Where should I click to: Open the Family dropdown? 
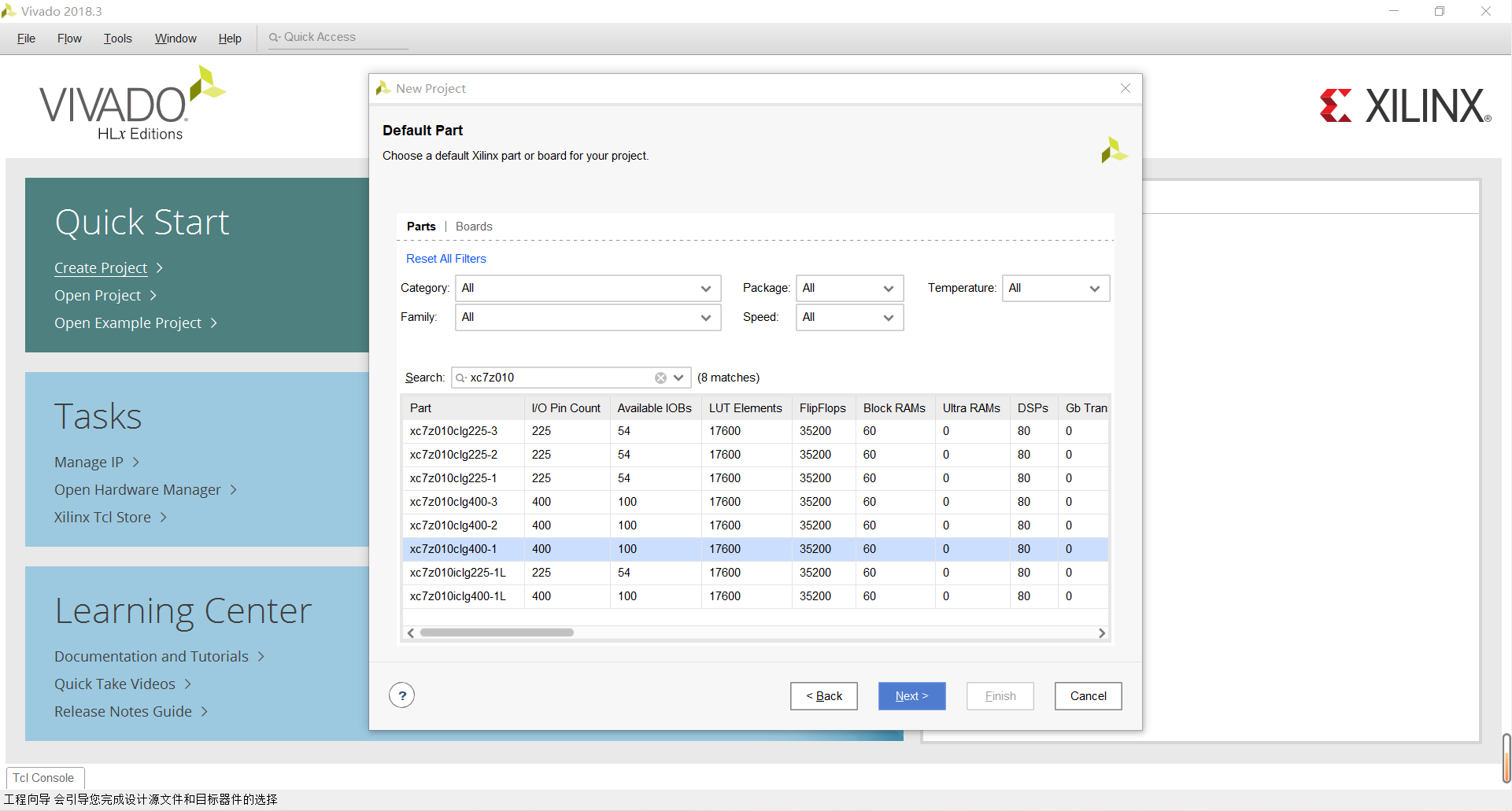click(588, 317)
